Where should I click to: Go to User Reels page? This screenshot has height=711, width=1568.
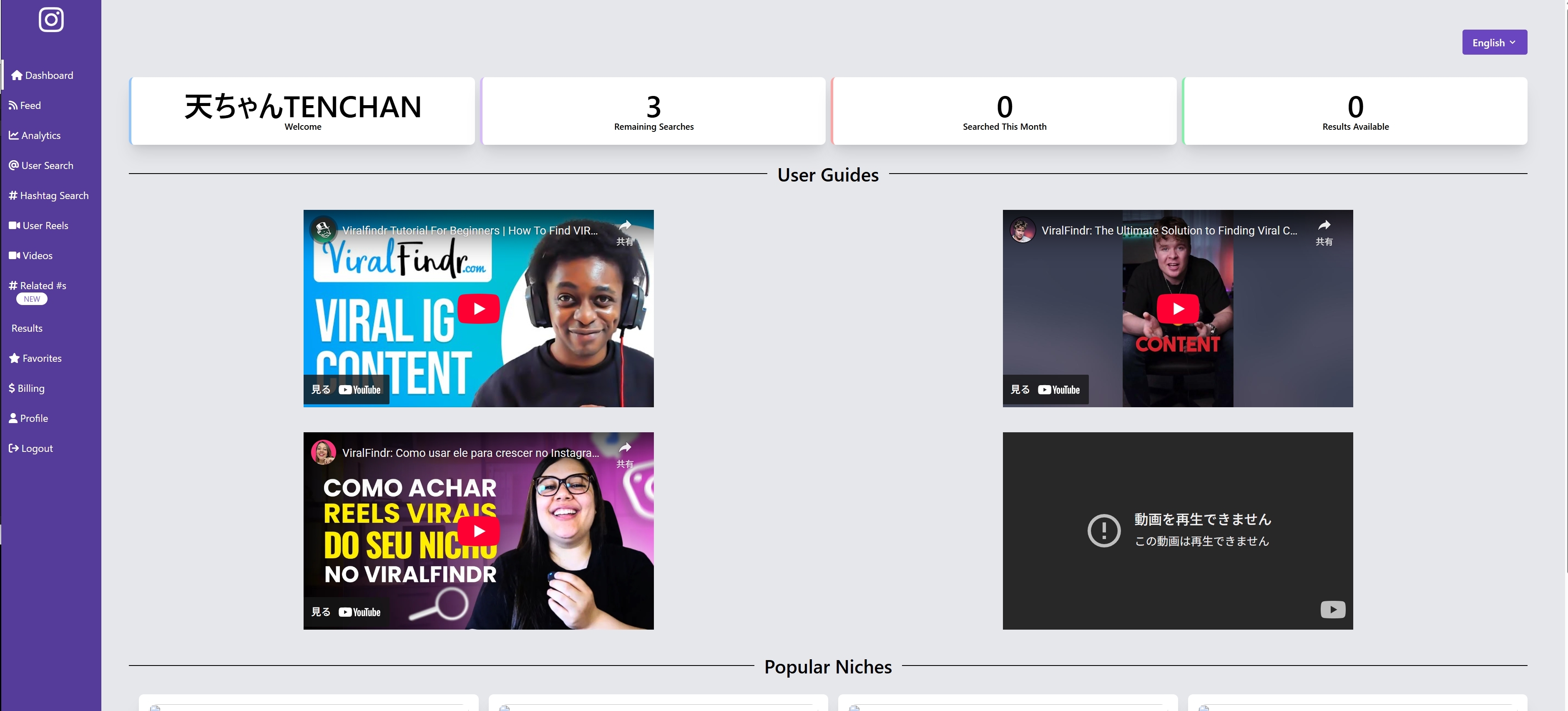tap(39, 225)
